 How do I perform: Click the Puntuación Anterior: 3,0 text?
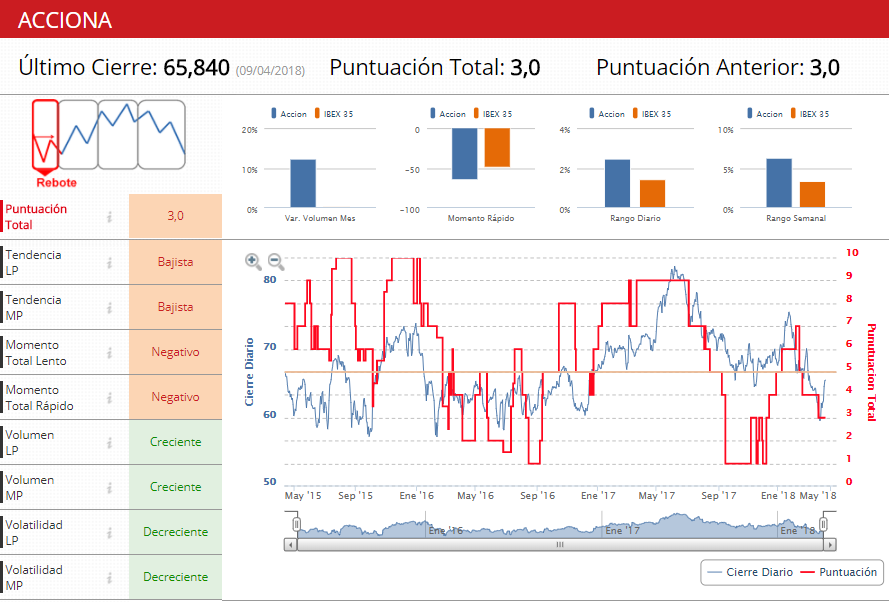pyautogui.click(x=718, y=68)
